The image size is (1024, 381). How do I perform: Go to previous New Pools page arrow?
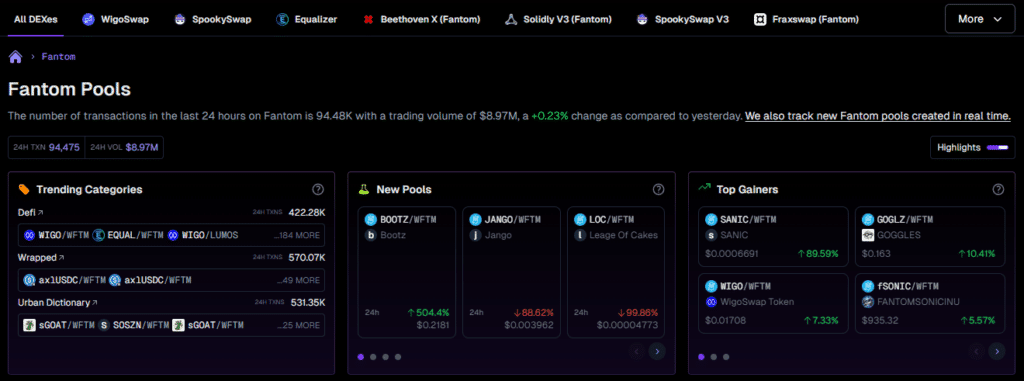[x=637, y=352]
